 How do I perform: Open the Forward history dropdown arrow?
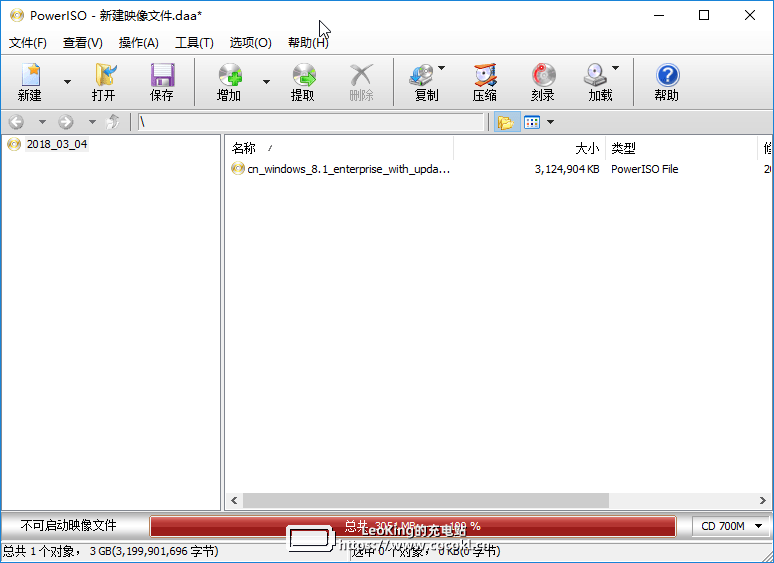92,122
